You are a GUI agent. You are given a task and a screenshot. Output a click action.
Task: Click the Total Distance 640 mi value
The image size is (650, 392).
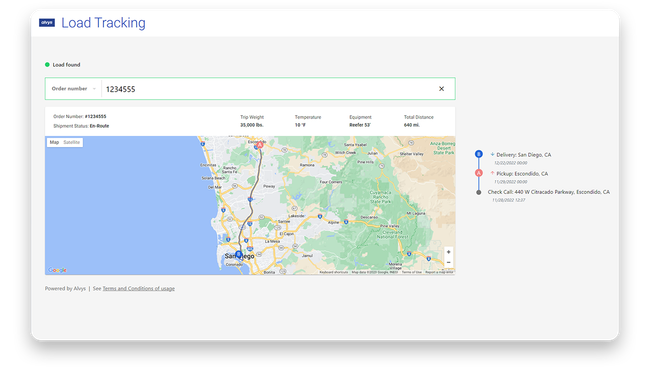(412, 125)
